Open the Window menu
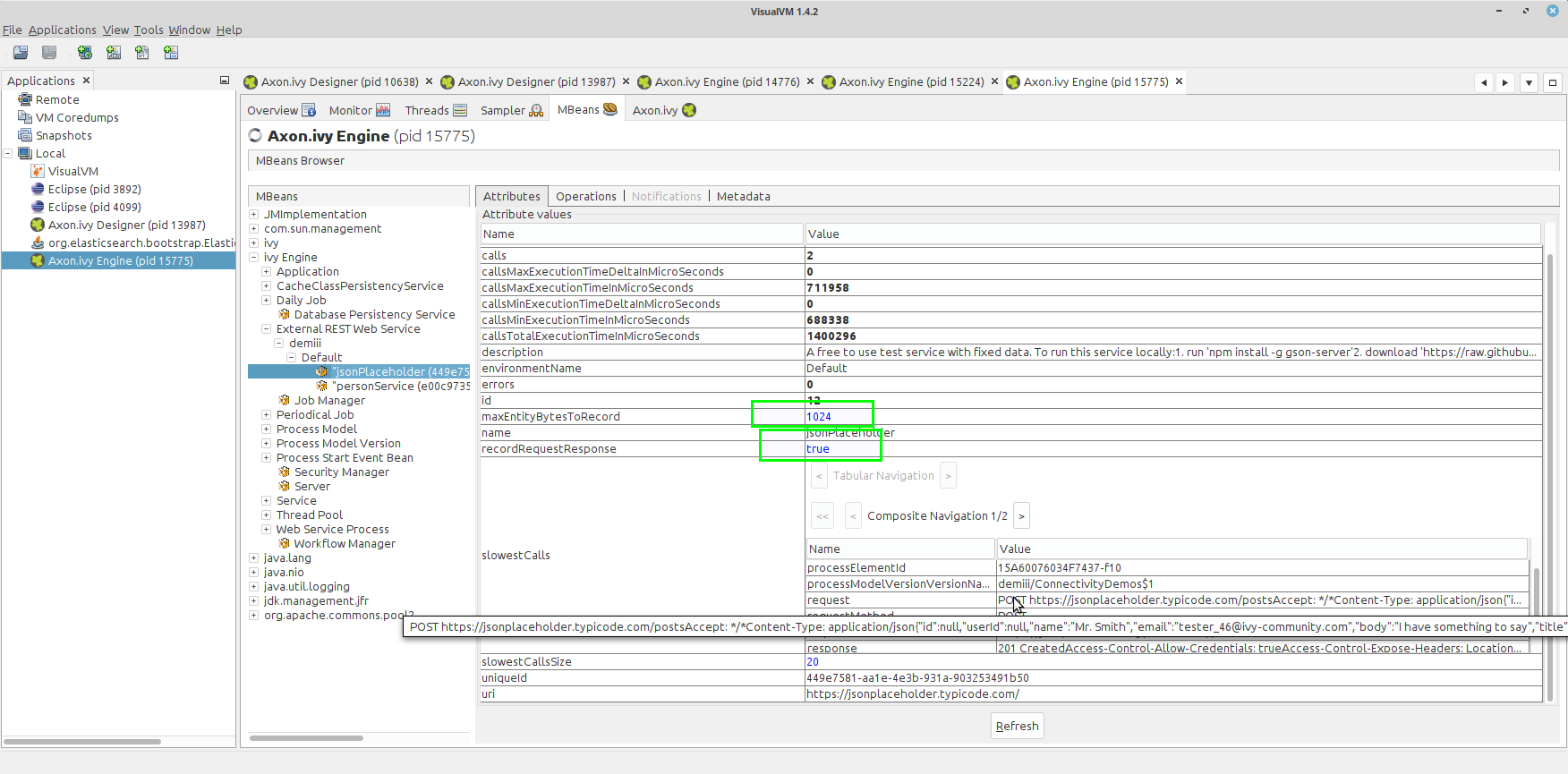1568x774 pixels. pyautogui.click(x=190, y=30)
